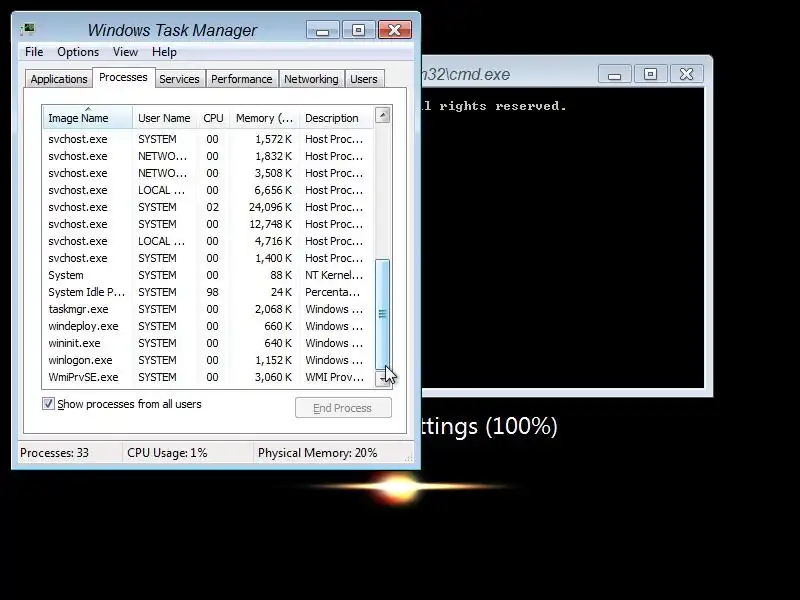The height and width of the screenshot is (600, 800).
Task: Select the winlogon.exe process row
Action: 208,360
